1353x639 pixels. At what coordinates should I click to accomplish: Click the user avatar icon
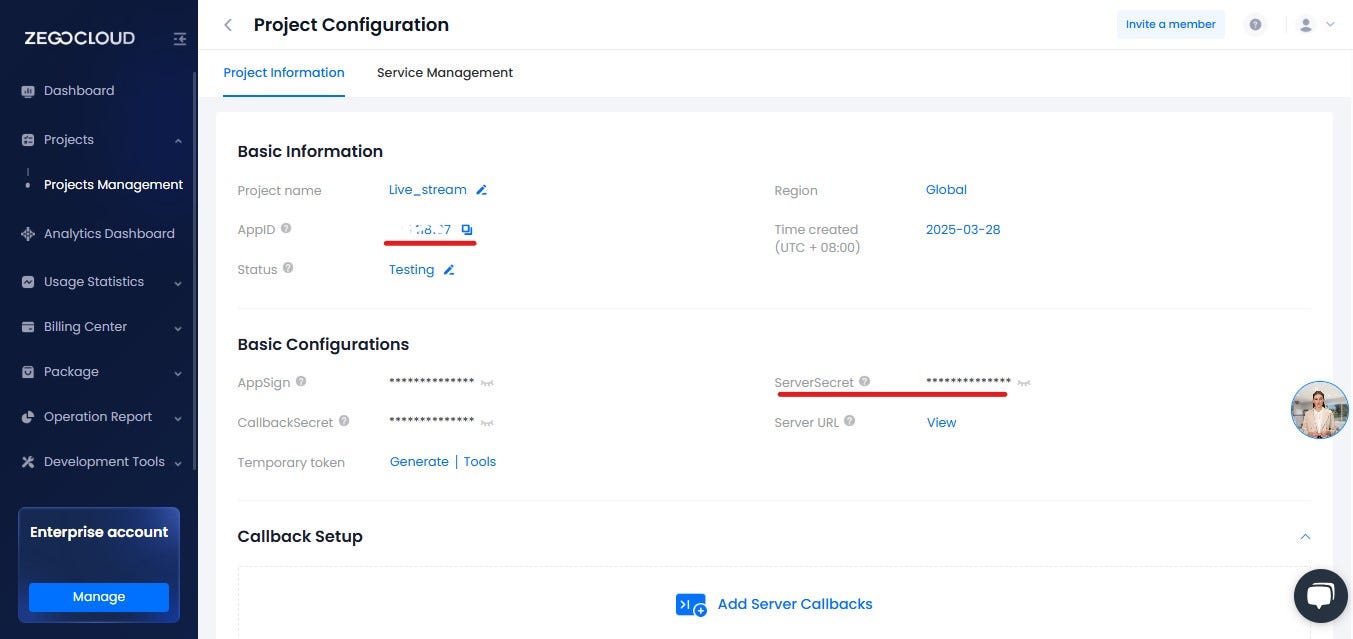[1305, 25]
